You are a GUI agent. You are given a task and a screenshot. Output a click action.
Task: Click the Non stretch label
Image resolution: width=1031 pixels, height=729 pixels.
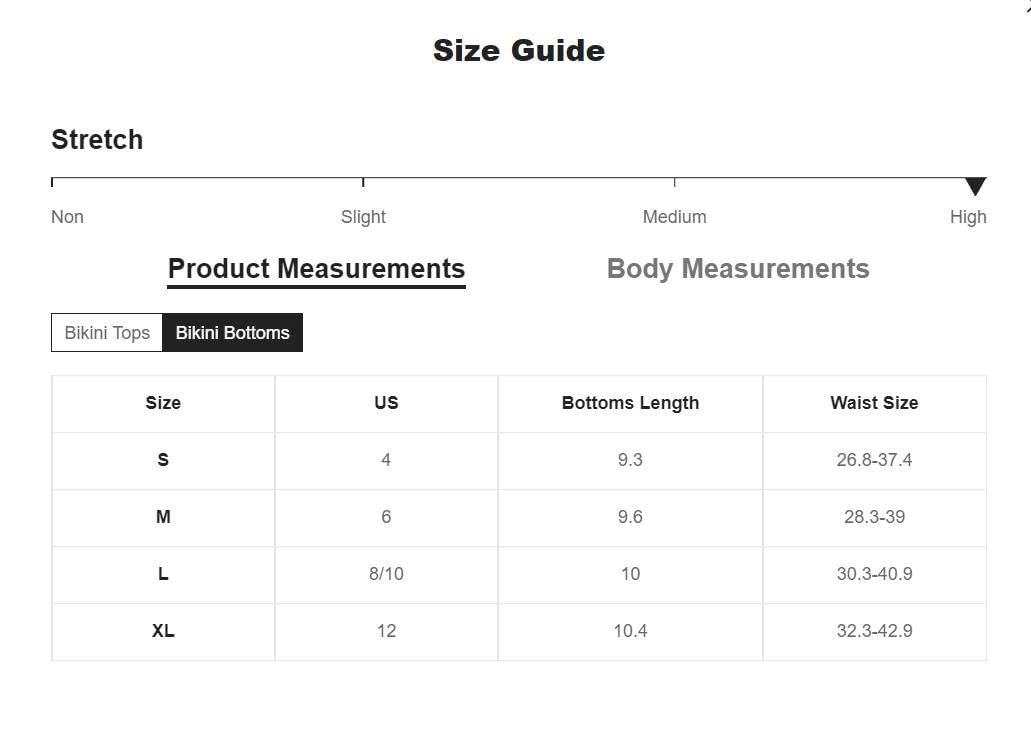[x=67, y=217]
